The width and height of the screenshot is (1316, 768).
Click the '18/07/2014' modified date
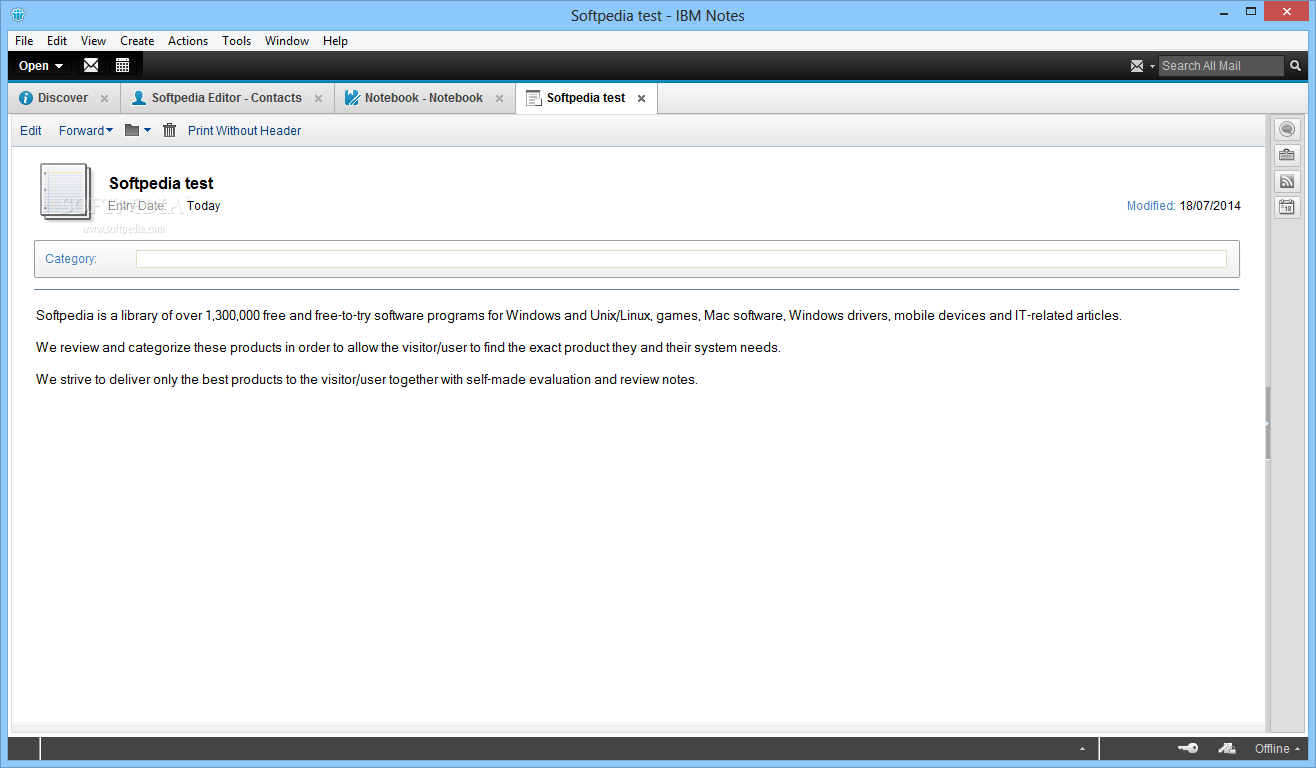click(1210, 206)
